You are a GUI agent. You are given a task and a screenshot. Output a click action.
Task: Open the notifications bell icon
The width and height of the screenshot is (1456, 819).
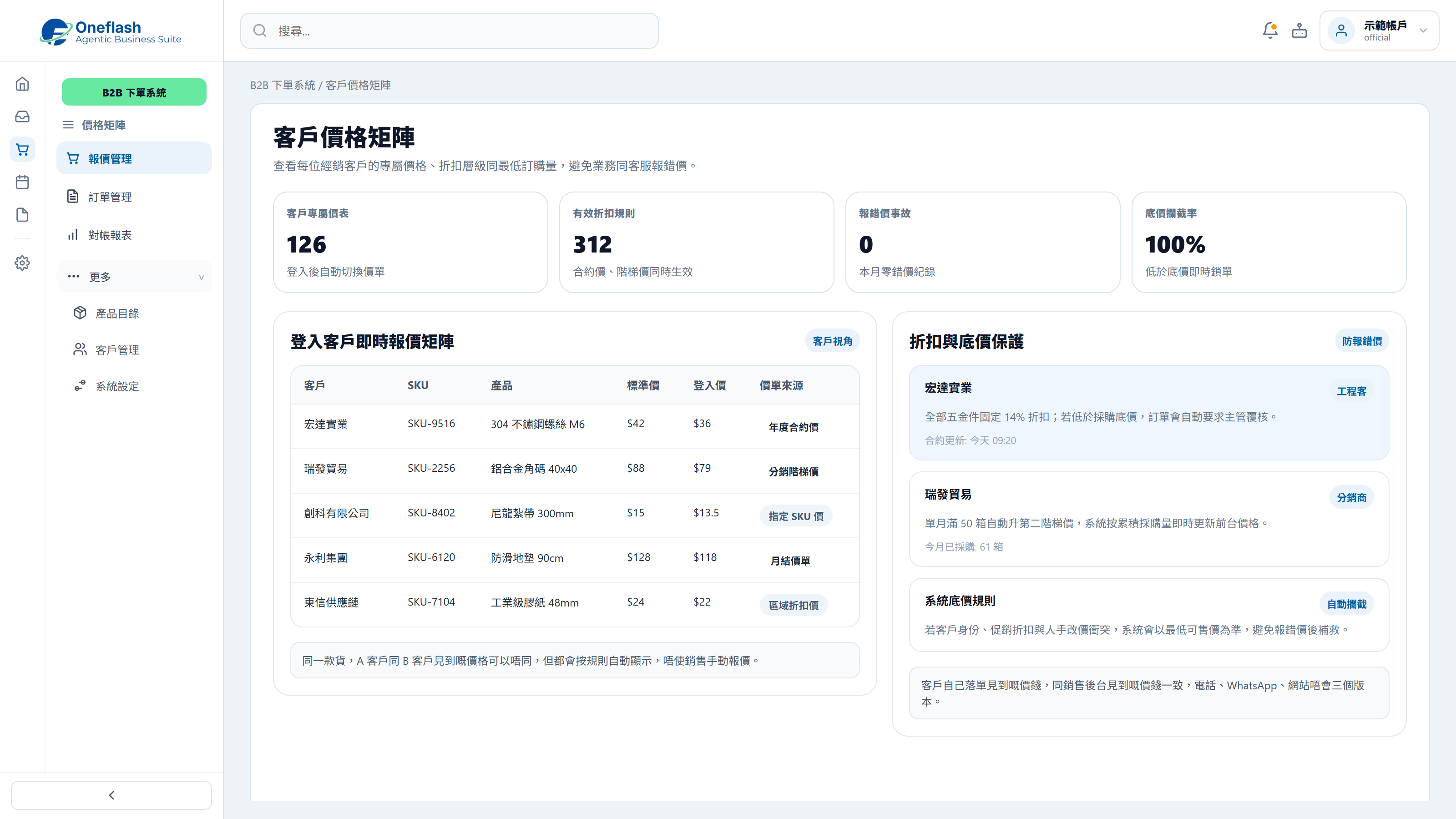[1270, 30]
